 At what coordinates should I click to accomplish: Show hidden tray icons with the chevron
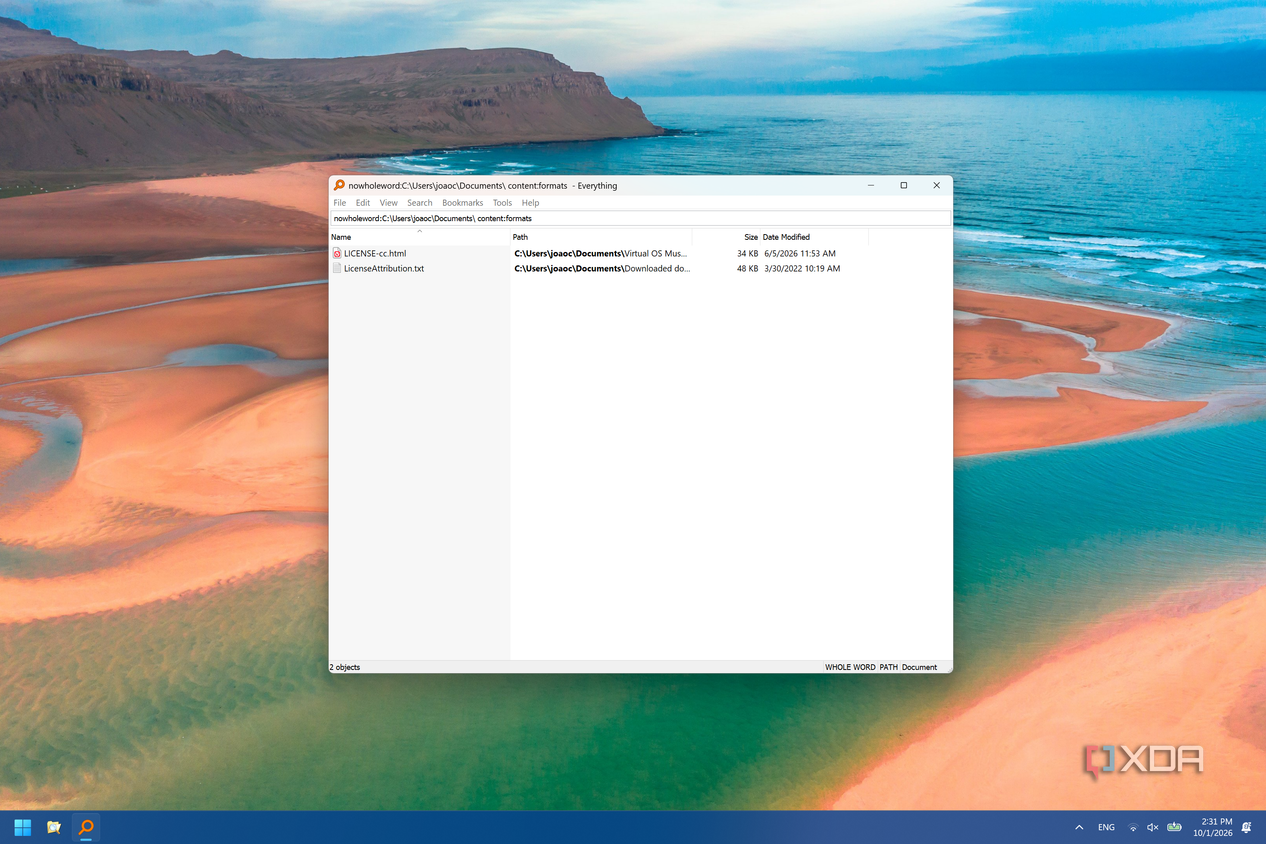point(1079,827)
